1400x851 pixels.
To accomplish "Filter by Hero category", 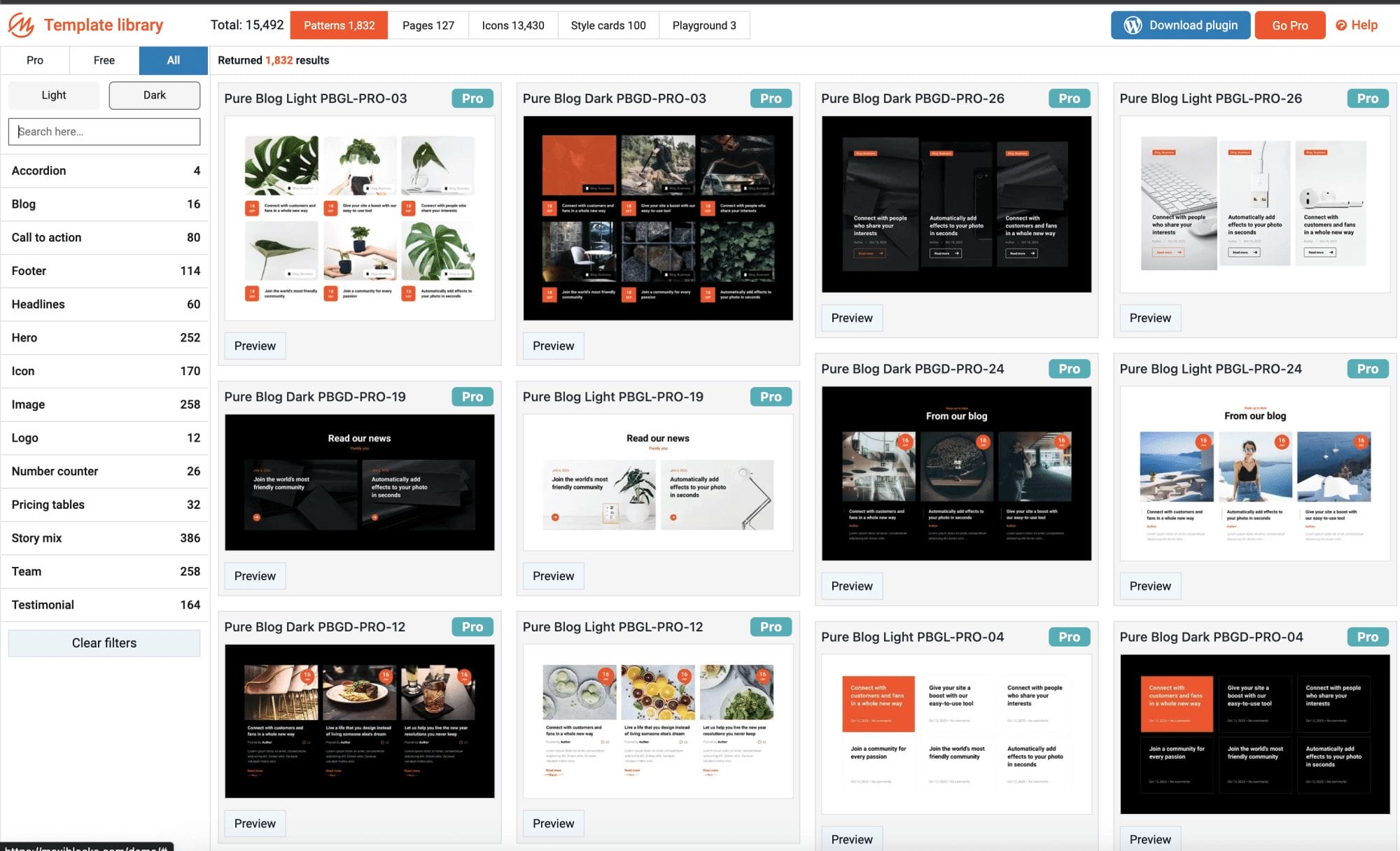I will click(x=105, y=337).
